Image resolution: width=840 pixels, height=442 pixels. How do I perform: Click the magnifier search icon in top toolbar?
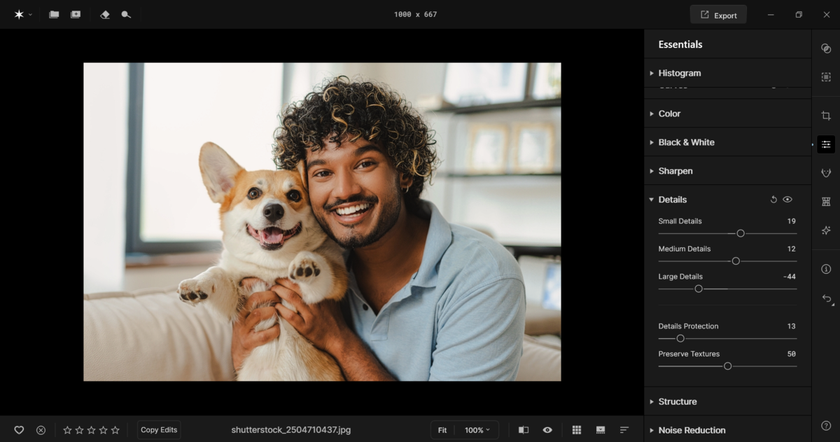[x=126, y=15]
